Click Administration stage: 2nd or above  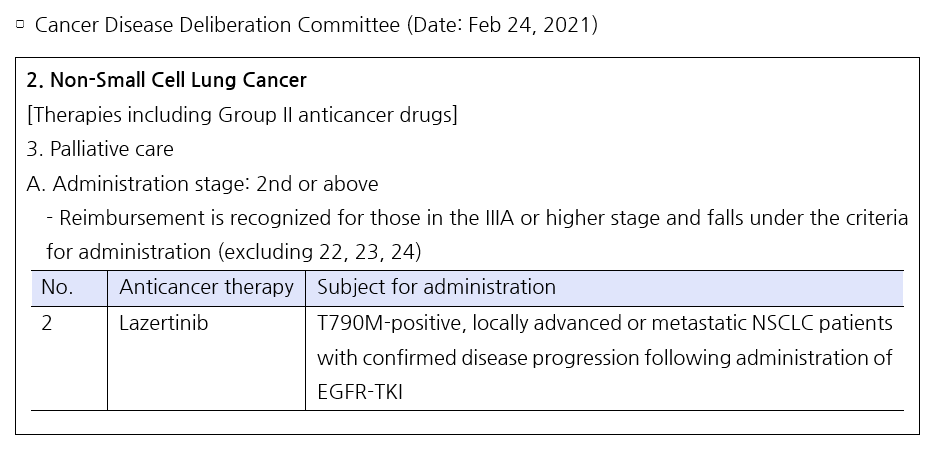pos(203,184)
